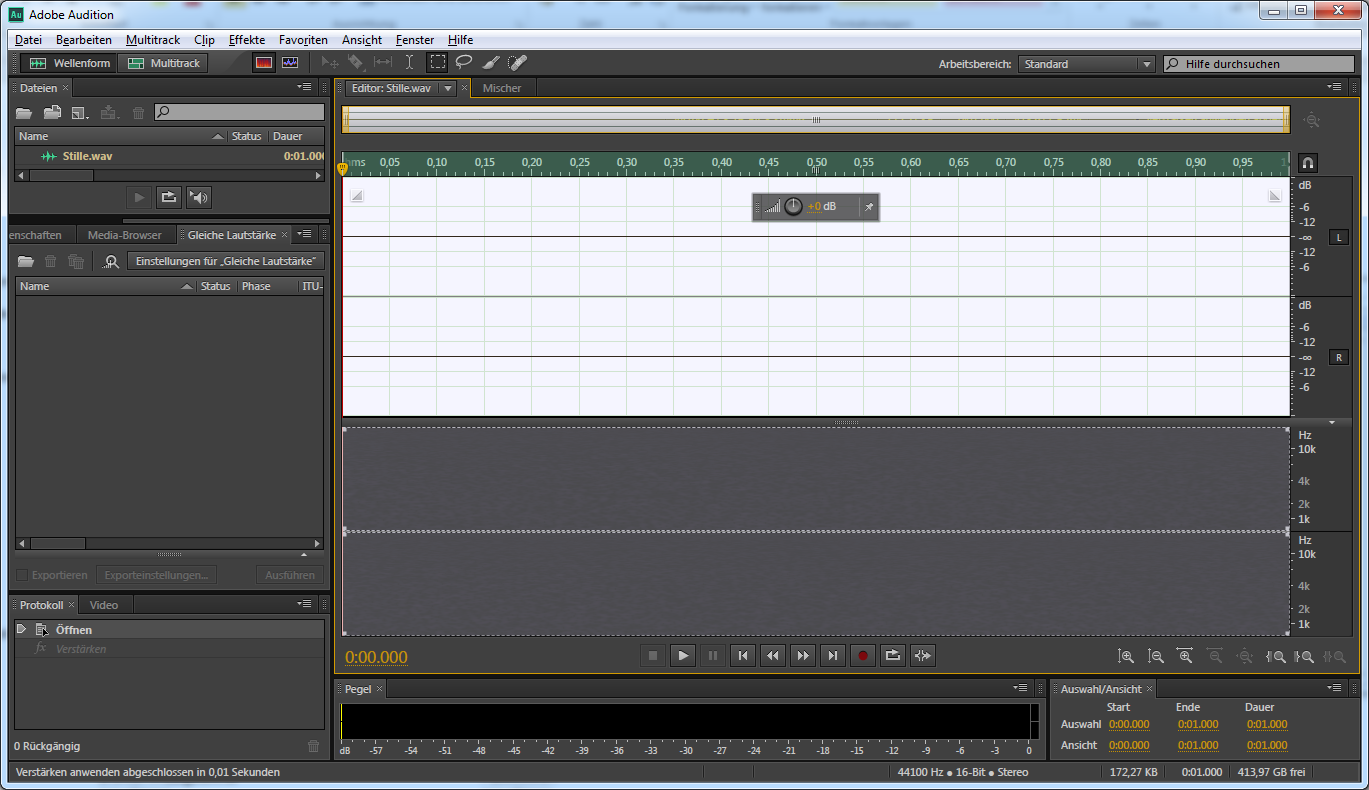Click the Multitrack view button
This screenshot has width=1369, height=790.
coord(164,63)
